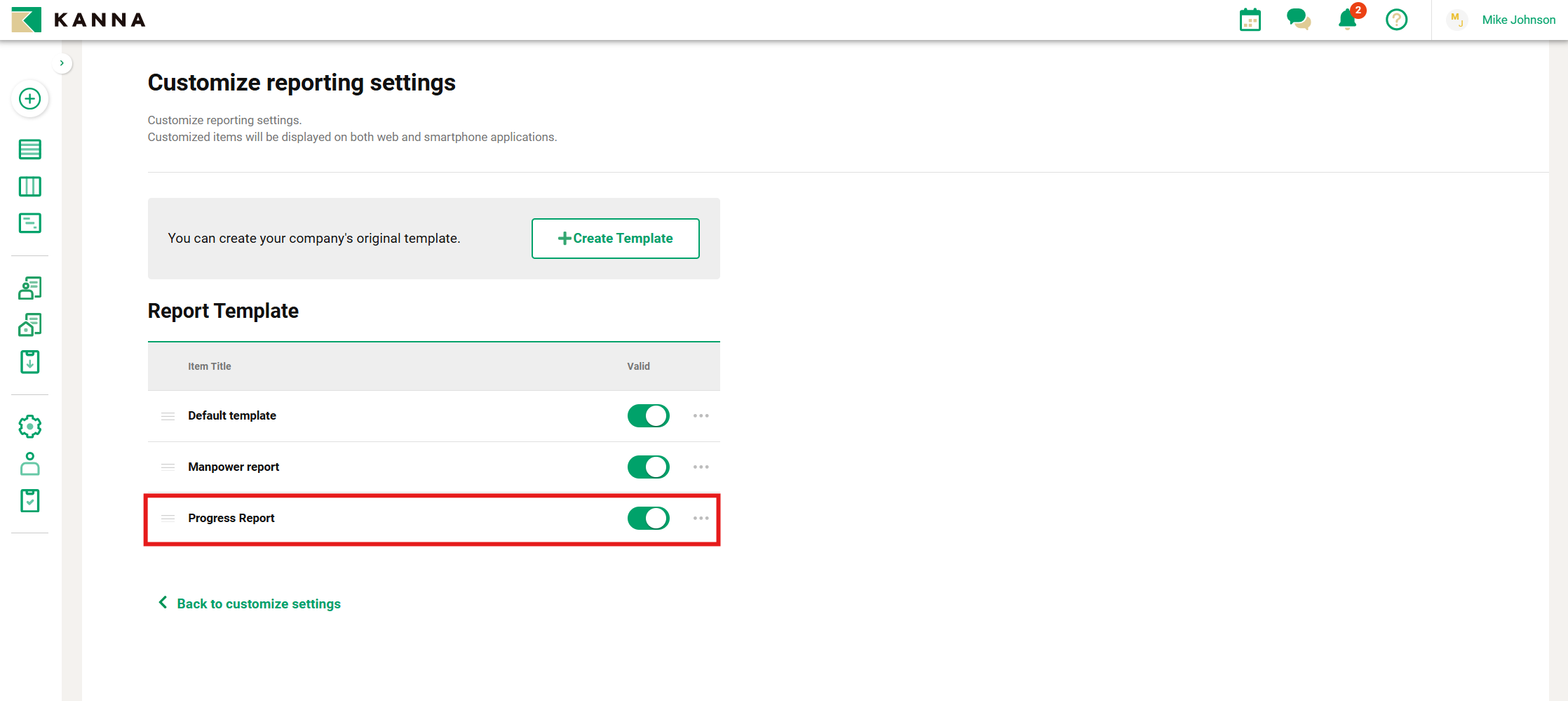Click the Progress Report drag handle

point(168,519)
